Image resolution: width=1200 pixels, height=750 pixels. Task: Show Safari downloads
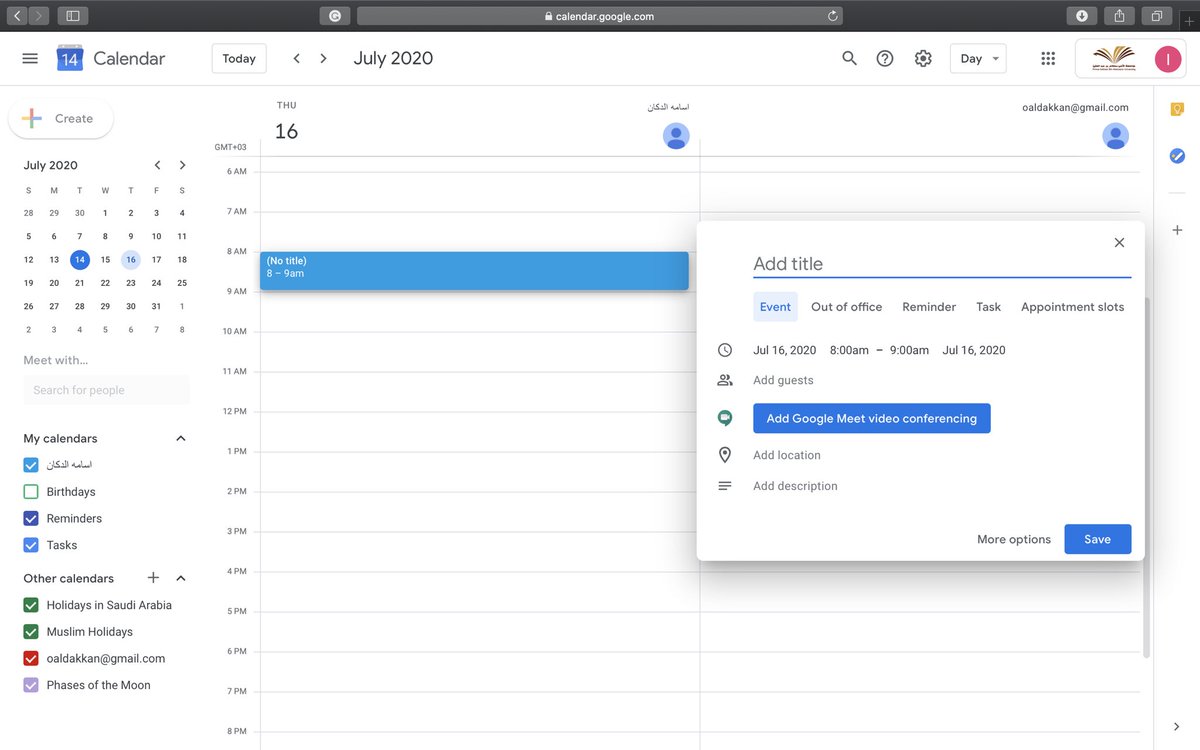[x=1082, y=16]
